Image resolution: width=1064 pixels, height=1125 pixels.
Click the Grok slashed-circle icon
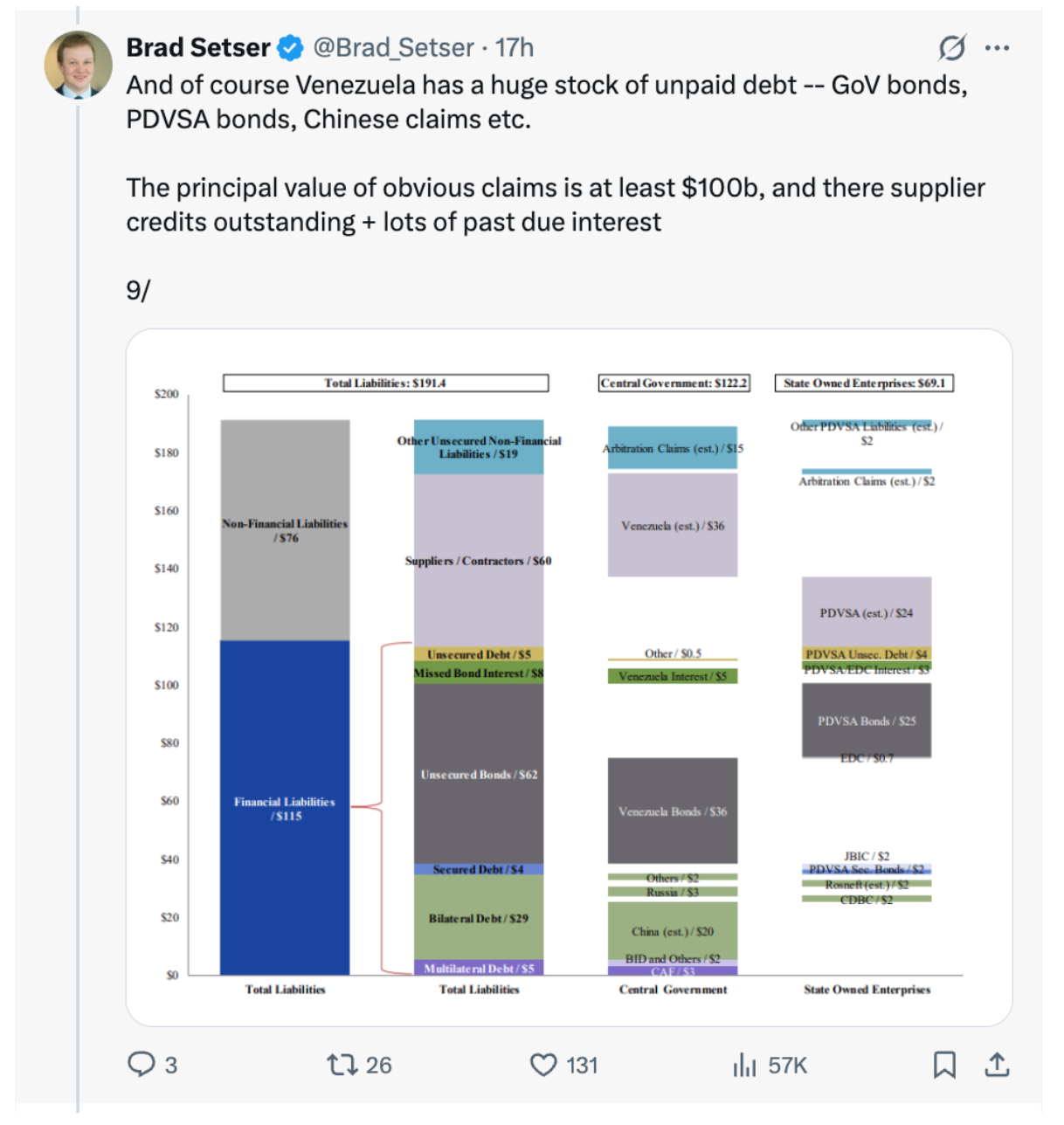click(x=951, y=47)
